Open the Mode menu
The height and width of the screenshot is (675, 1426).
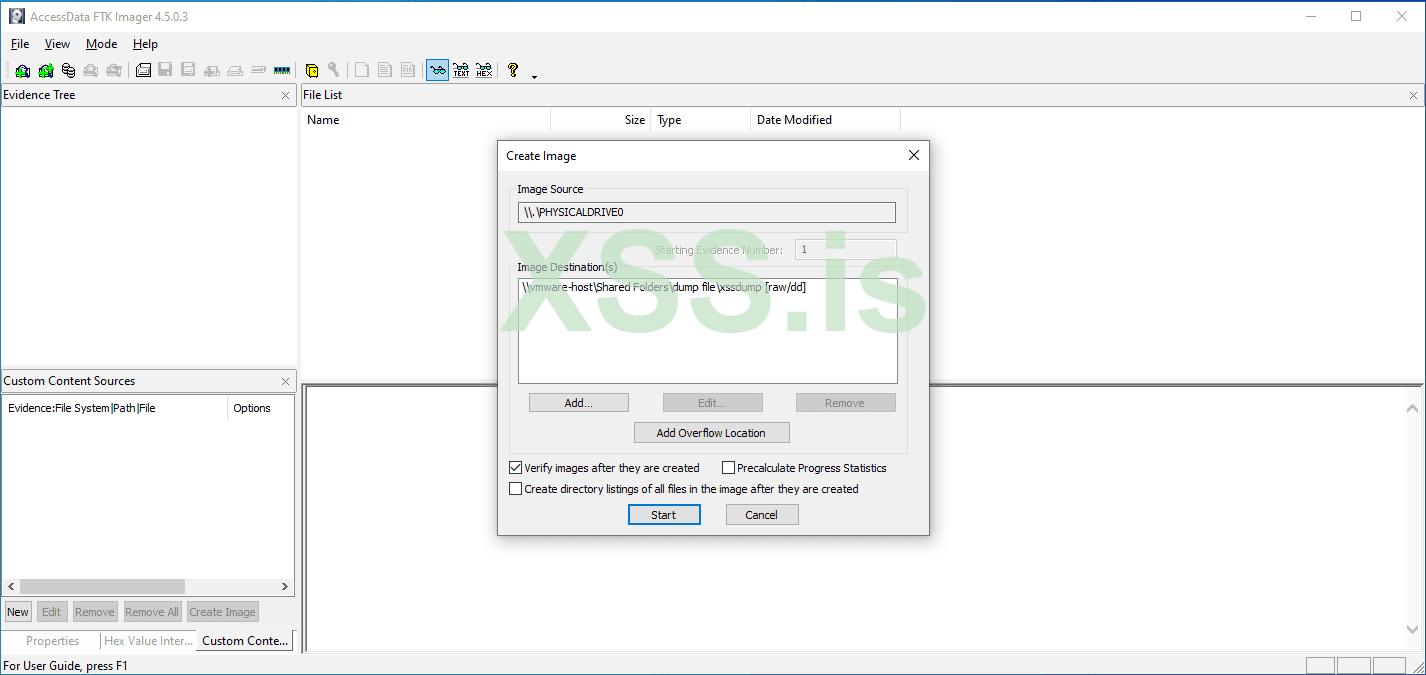[101, 44]
